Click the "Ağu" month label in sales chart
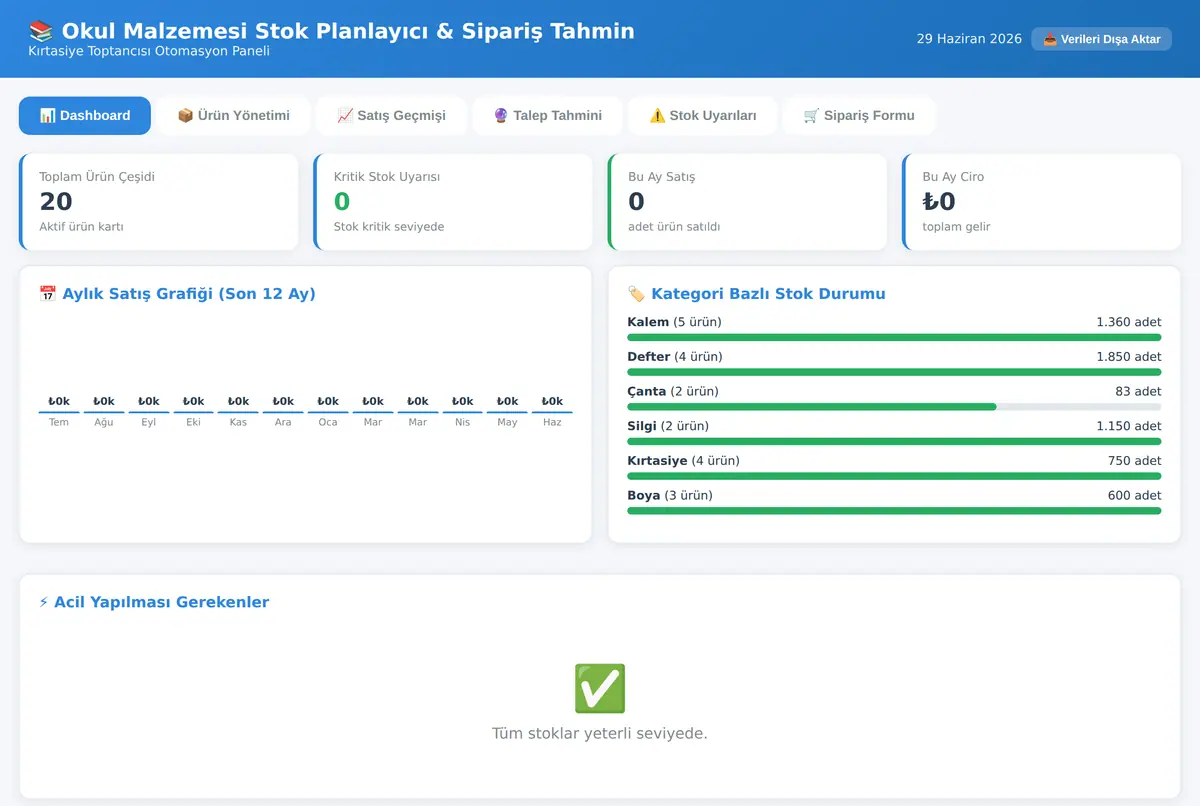Viewport: 1200px width, 806px height. coord(104,422)
